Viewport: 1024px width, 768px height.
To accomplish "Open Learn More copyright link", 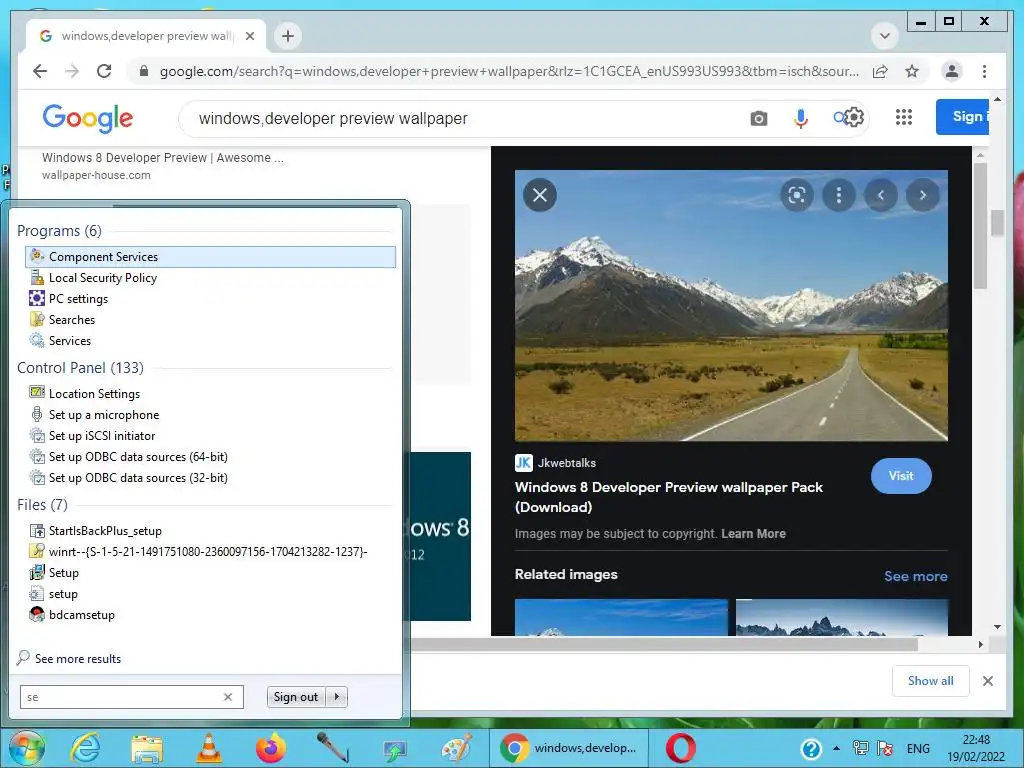I will pos(753,534).
